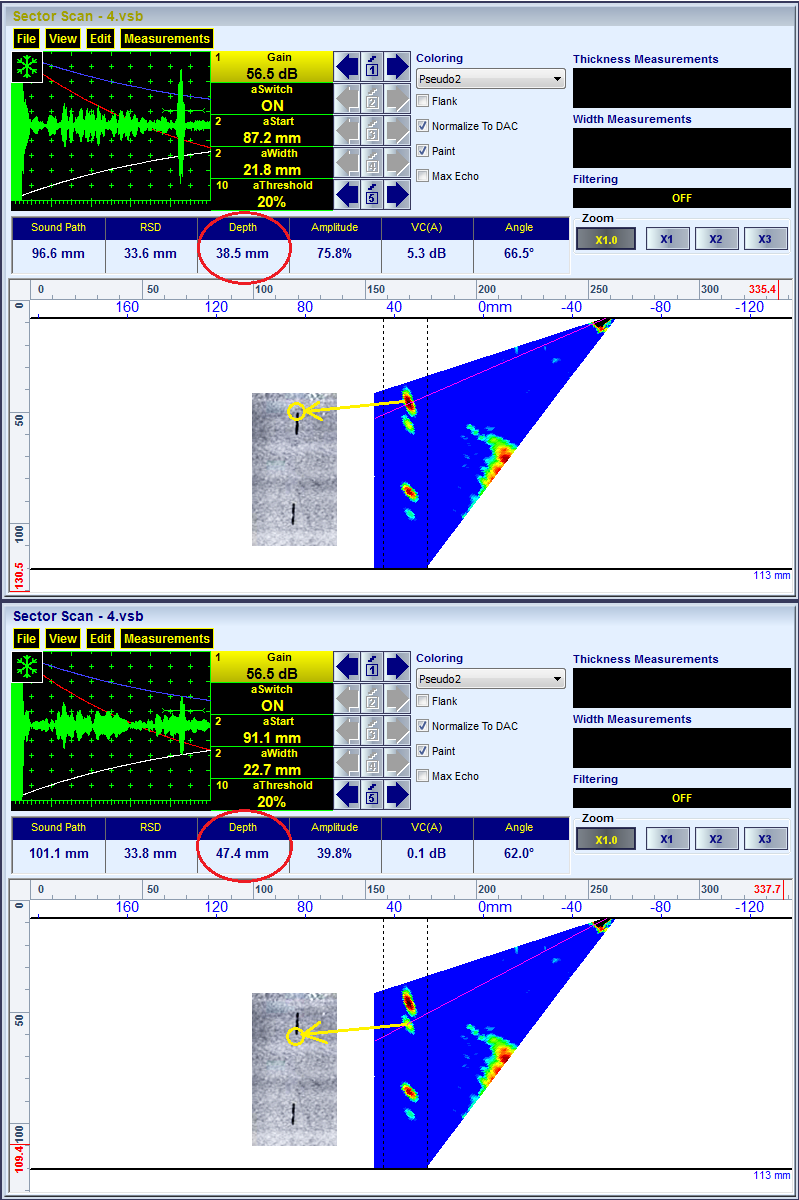Open Measurements menu in lower window
The height and width of the screenshot is (1200, 799).
click(x=167, y=639)
